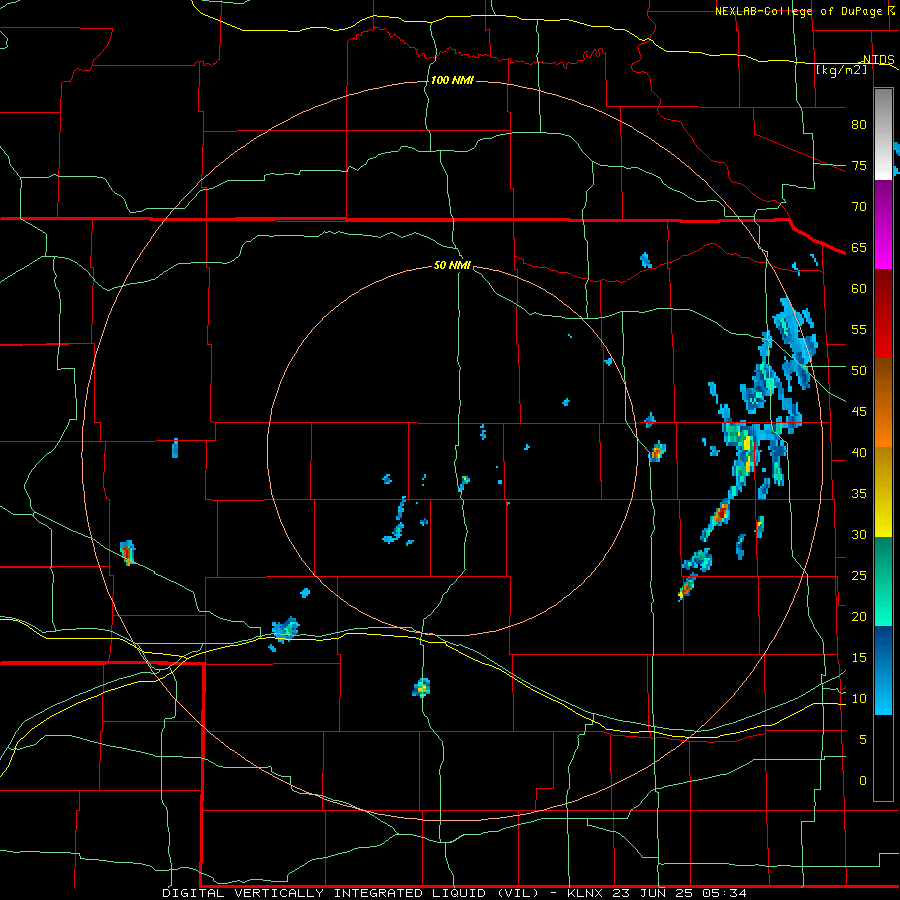Click the 80 value on the VIL scale
Screen dimensions: 900x900
(x=859, y=125)
